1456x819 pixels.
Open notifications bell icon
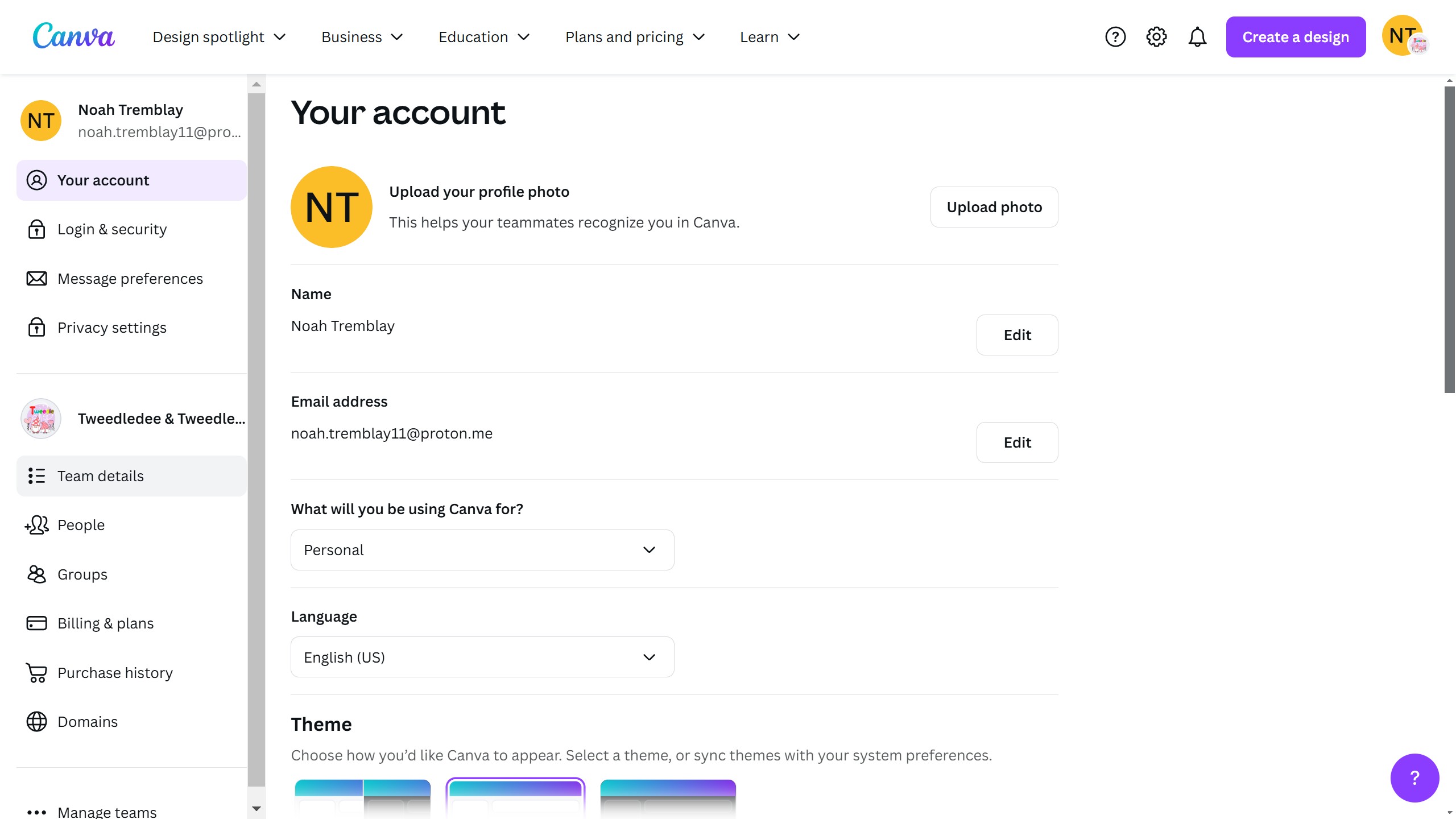pos(1197,37)
